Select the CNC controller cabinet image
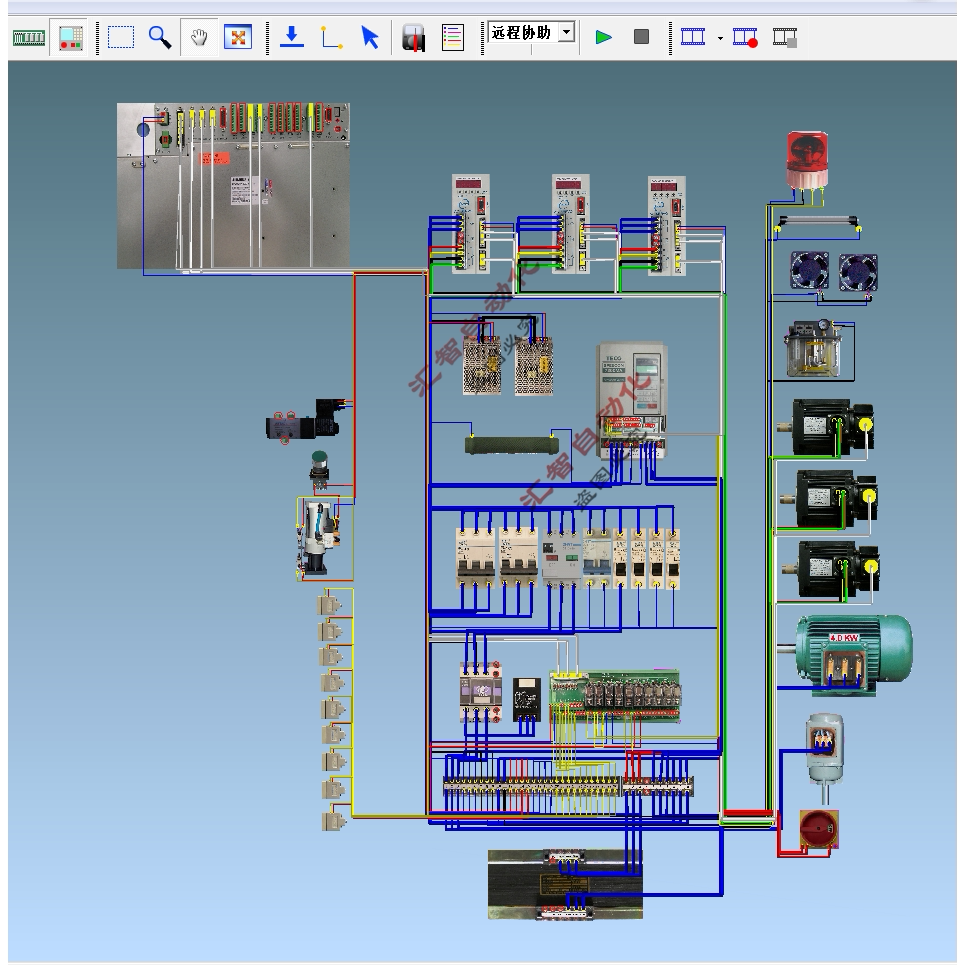Screen dimensions: 965x965 click(x=233, y=186)
